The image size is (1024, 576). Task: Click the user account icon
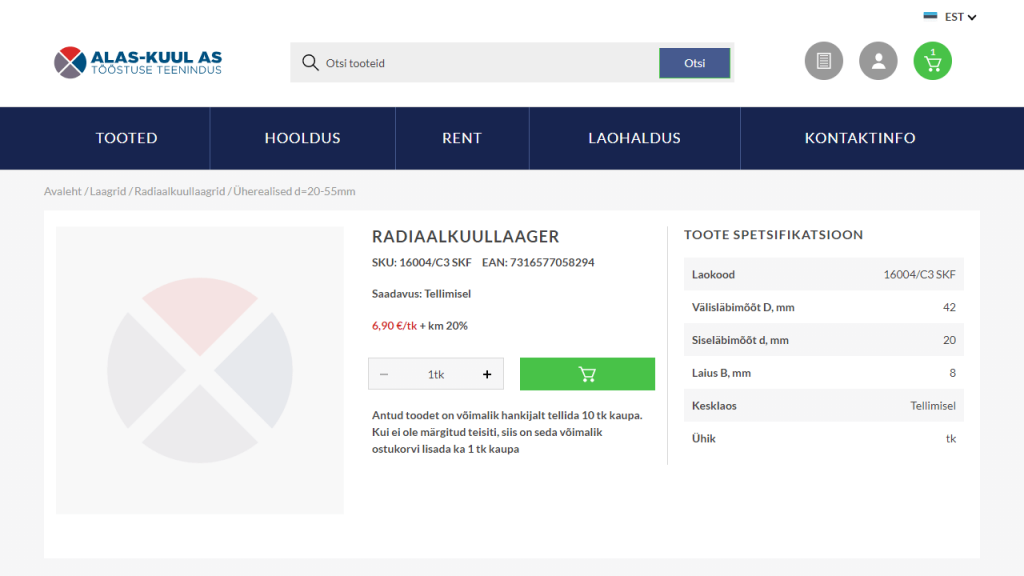pyautogui.click(x=878, y=61)
